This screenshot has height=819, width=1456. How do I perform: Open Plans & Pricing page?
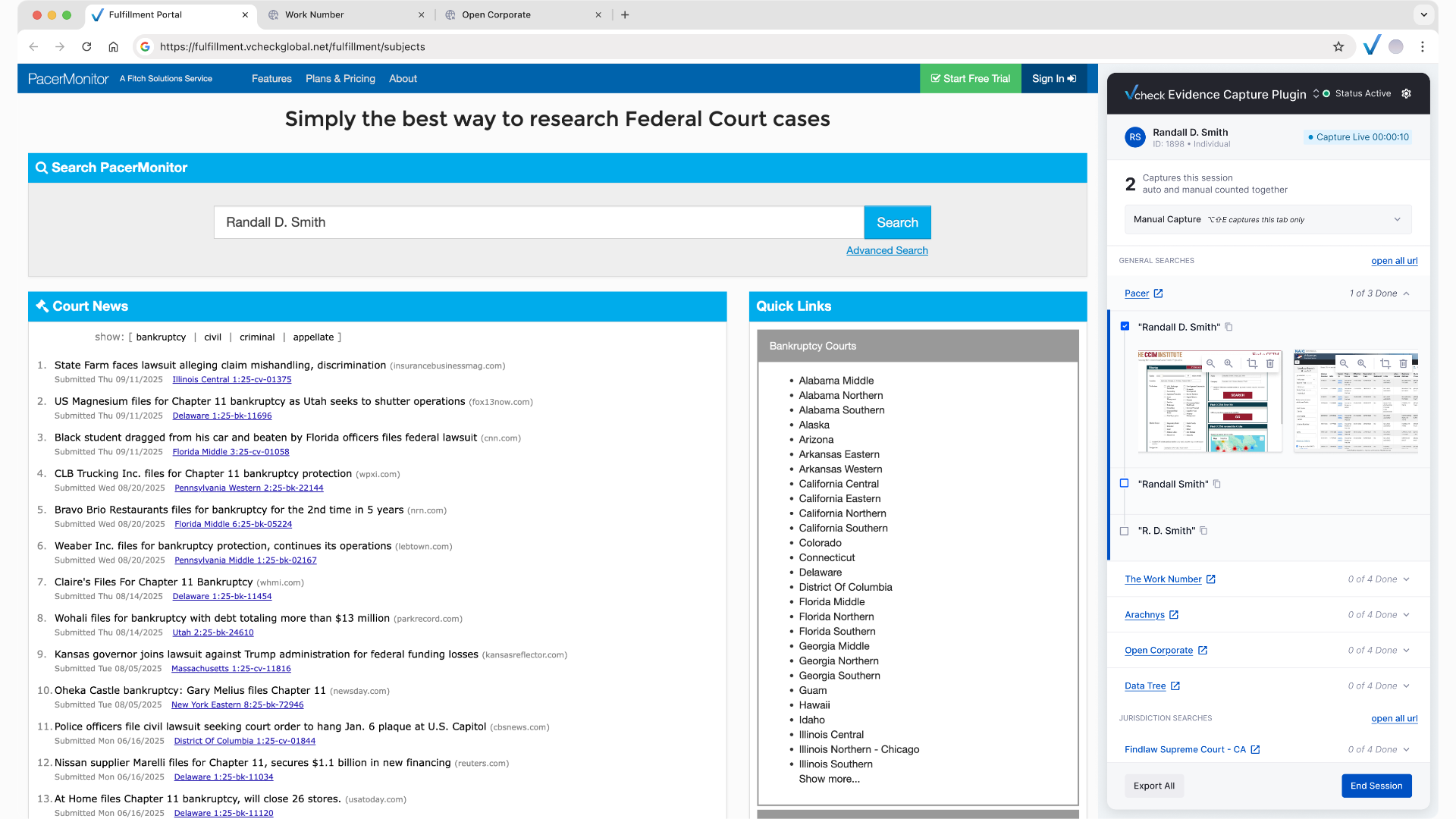340,79
